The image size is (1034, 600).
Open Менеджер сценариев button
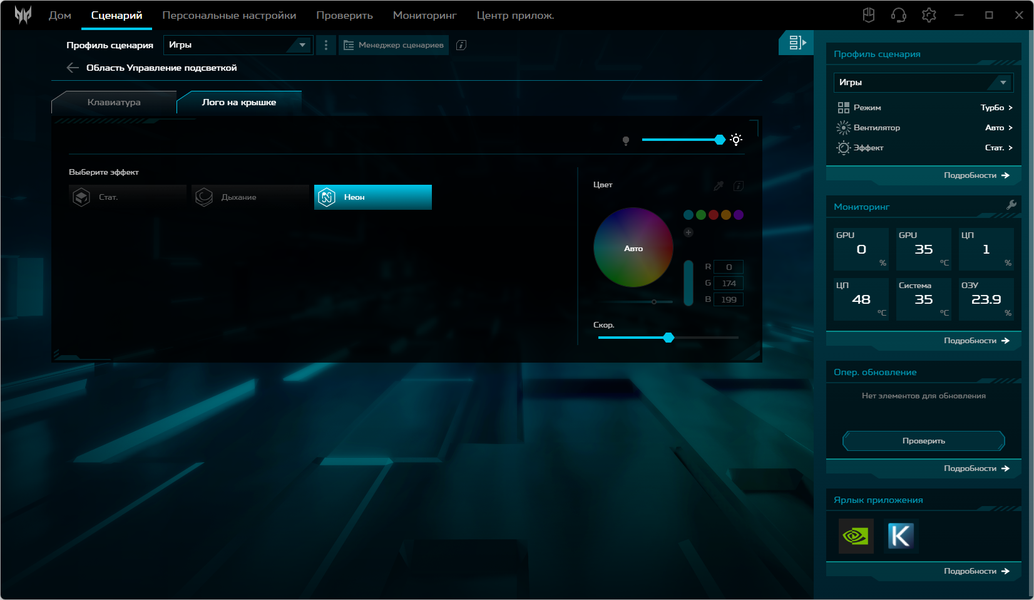394,45
